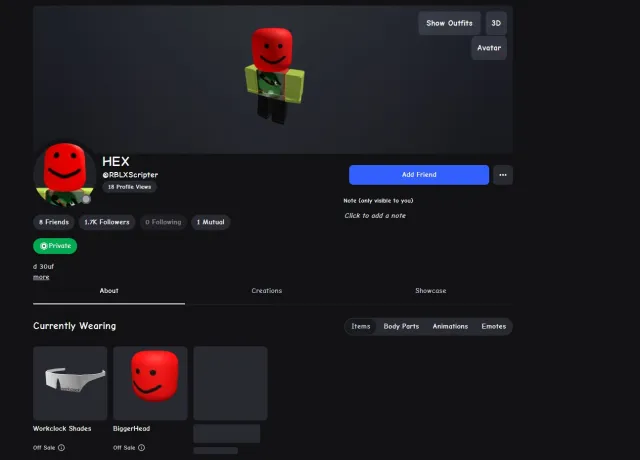Click the blue Add Friend button
The width and height of the screenshot is (640, 460).
tap(419, 175)
